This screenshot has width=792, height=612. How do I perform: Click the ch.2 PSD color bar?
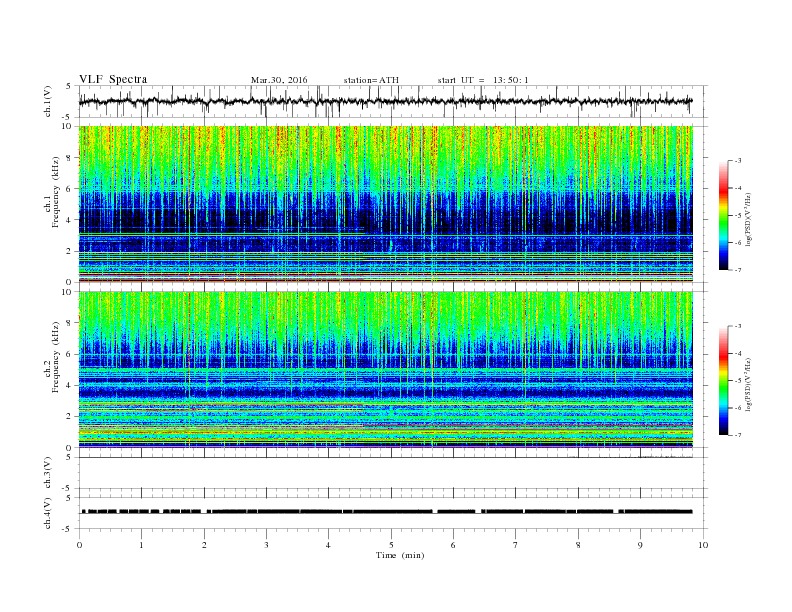724,380
